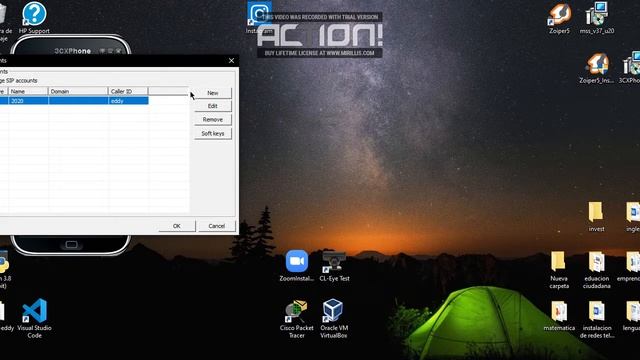Open 3CXPhone installer desktop icon
The height and width of the screenshot is (360, 640).
coord(630,68)
